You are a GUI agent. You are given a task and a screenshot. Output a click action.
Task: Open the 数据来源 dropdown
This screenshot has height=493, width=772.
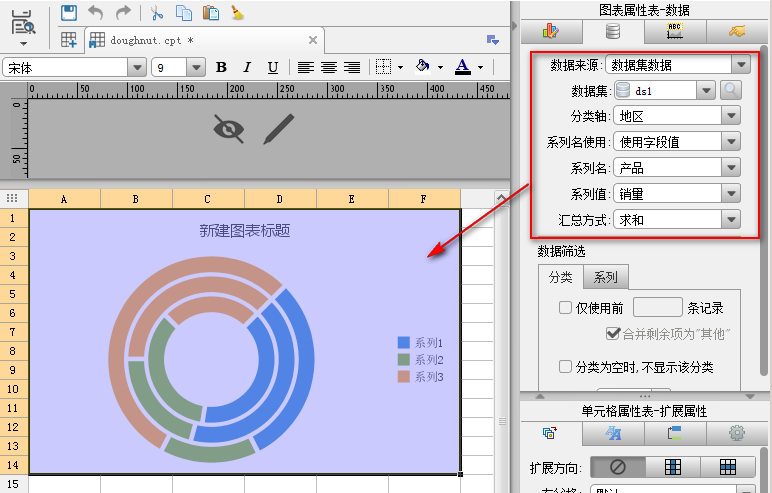point(740,65)
